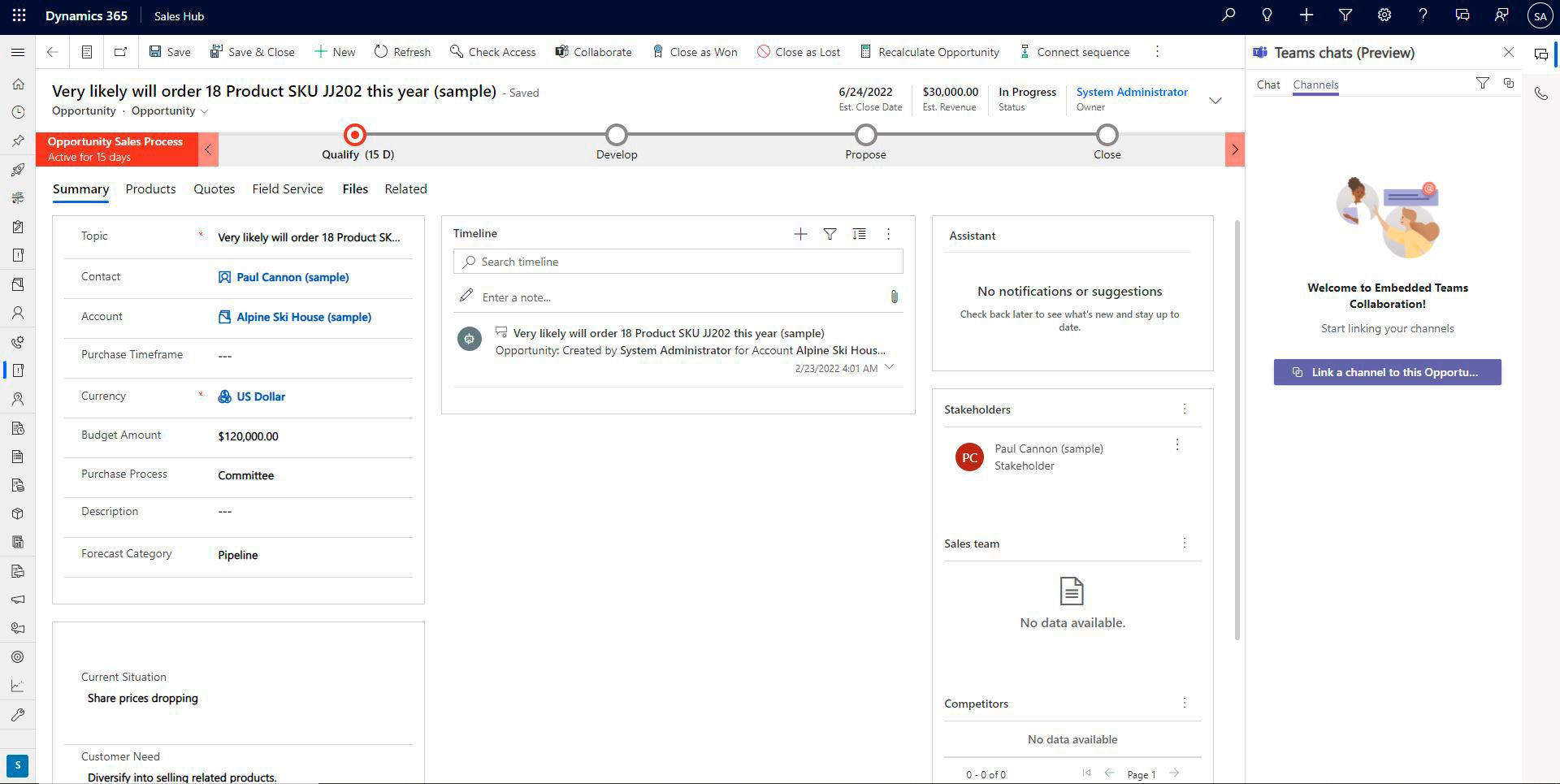
Task: Click the quick create plus icon
Action: click(x=1306, y=15)
